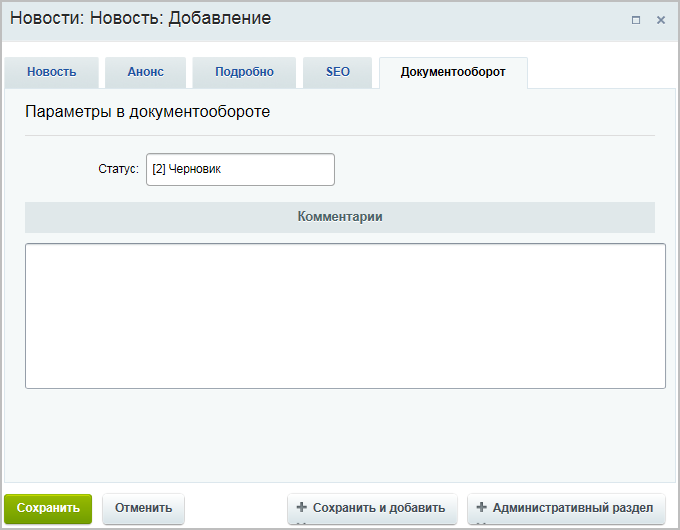Activate the Документооборот tab

pyautogui.click(x=452, y=72)
